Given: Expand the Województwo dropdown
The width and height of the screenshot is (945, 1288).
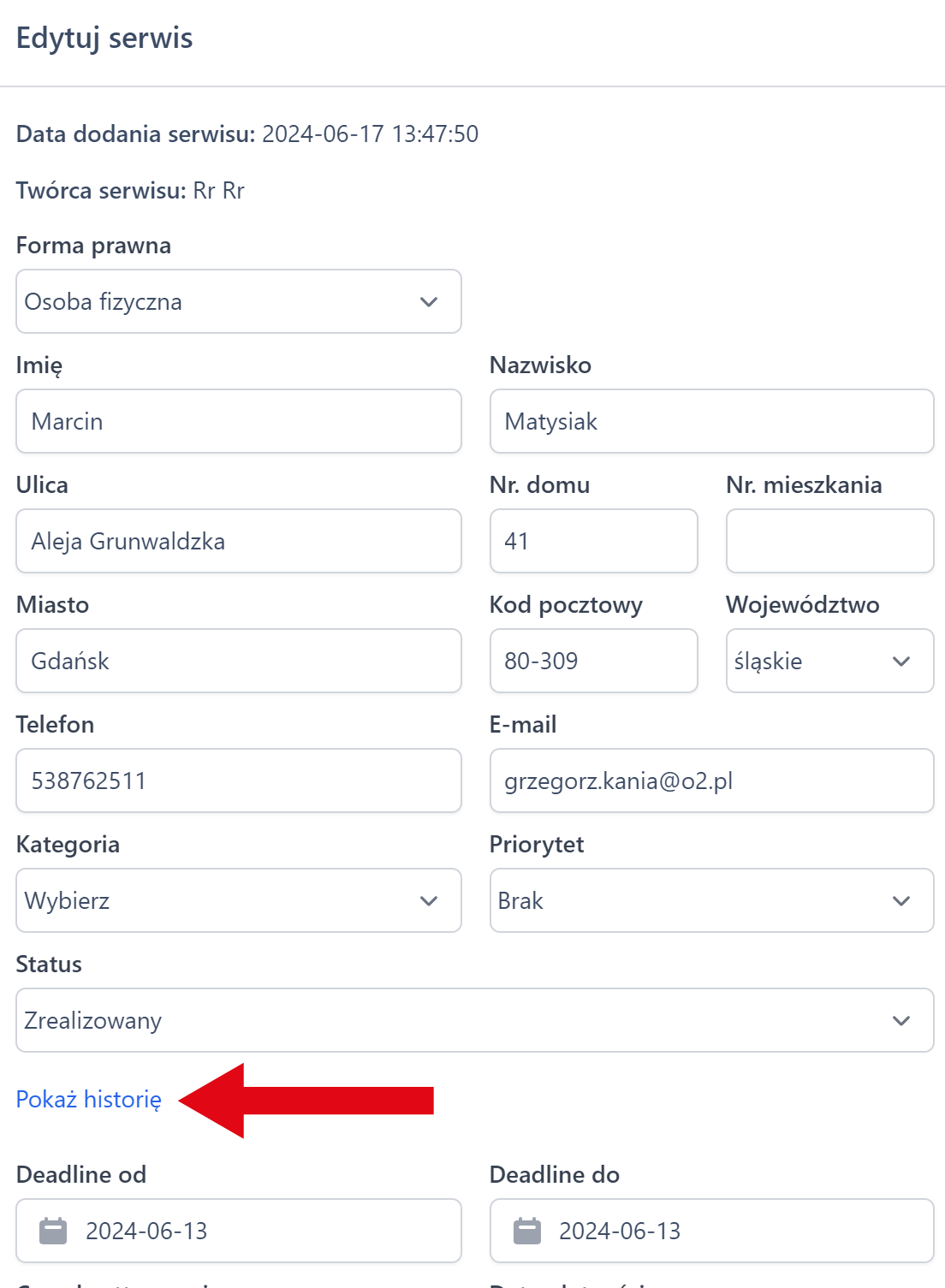Looking at the screenshot, I should [x=829, y=661].
